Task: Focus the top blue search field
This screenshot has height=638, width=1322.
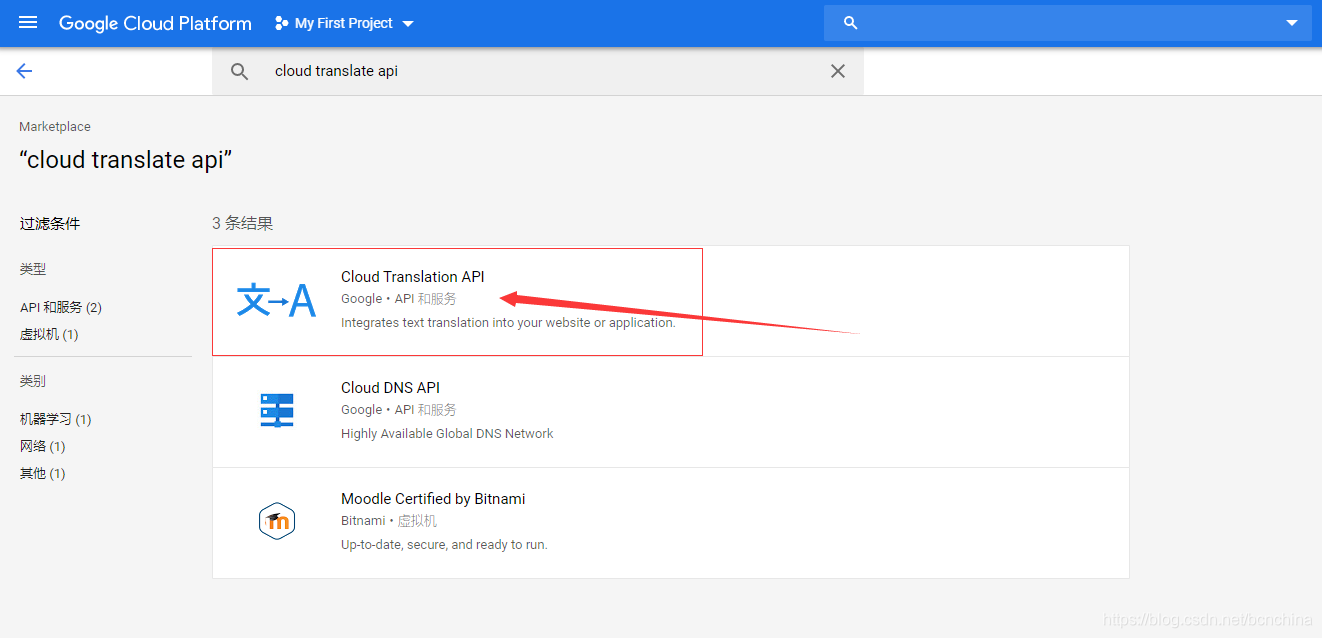Action: (1068, 23)
